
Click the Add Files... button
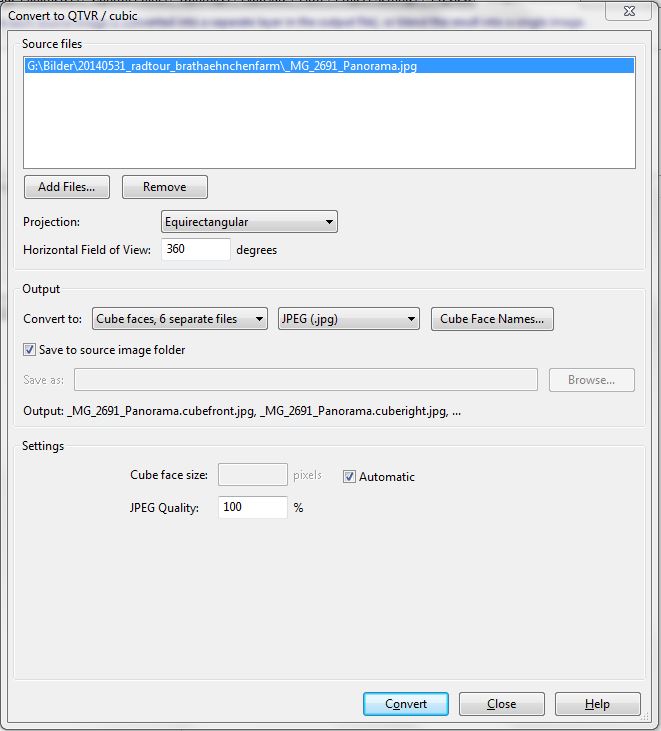67,187
